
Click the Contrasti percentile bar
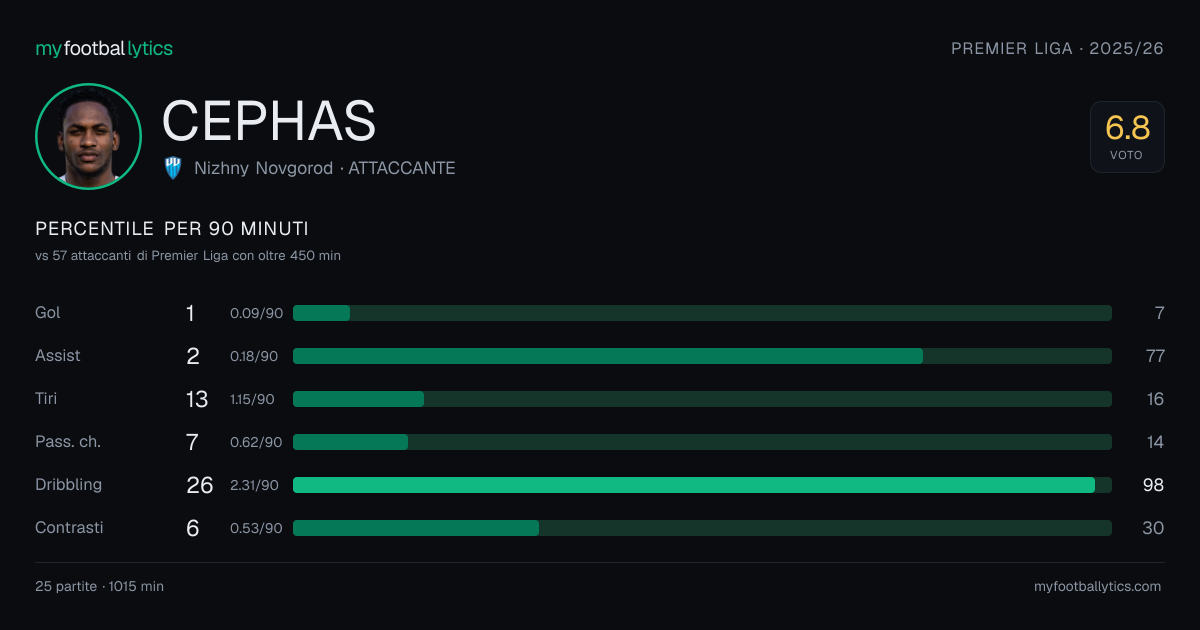702,528
